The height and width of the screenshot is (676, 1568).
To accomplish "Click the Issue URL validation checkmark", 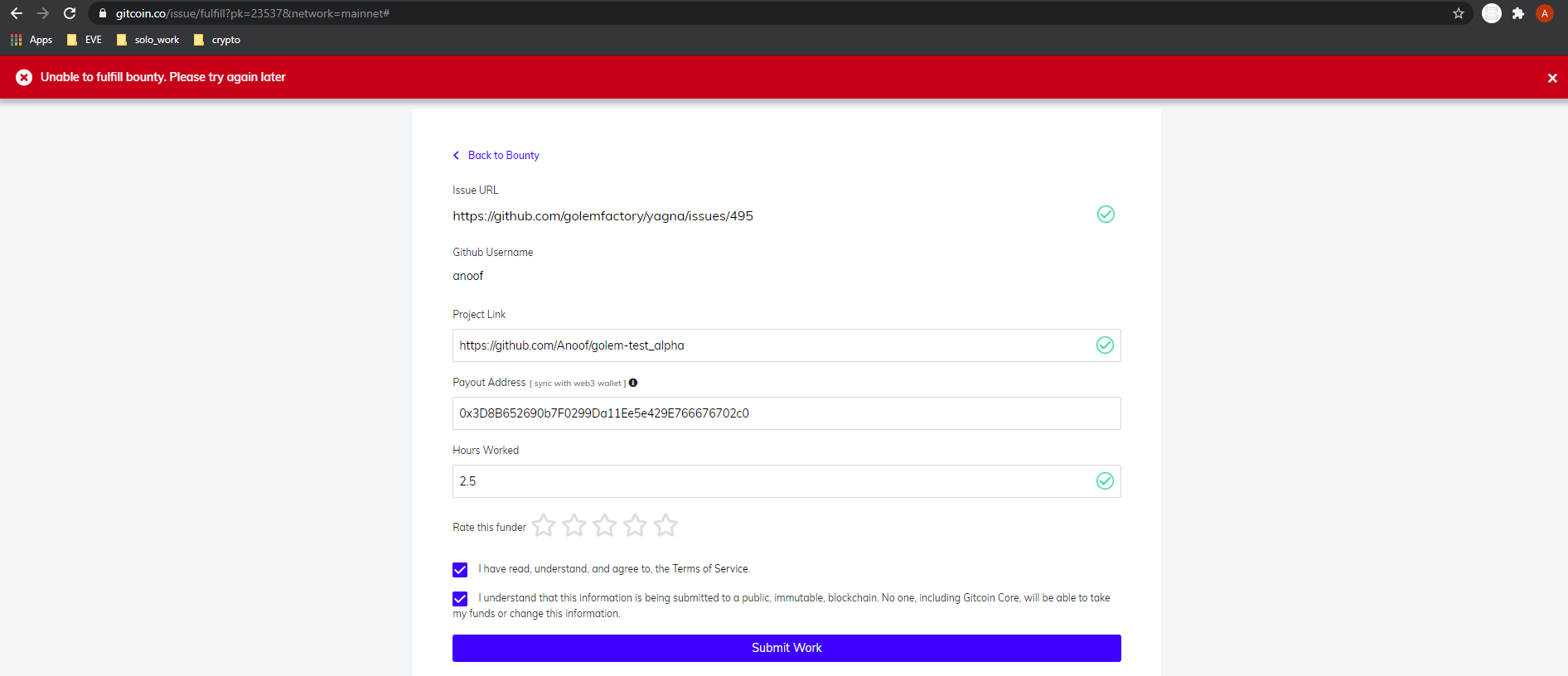I will [1106, 215].
